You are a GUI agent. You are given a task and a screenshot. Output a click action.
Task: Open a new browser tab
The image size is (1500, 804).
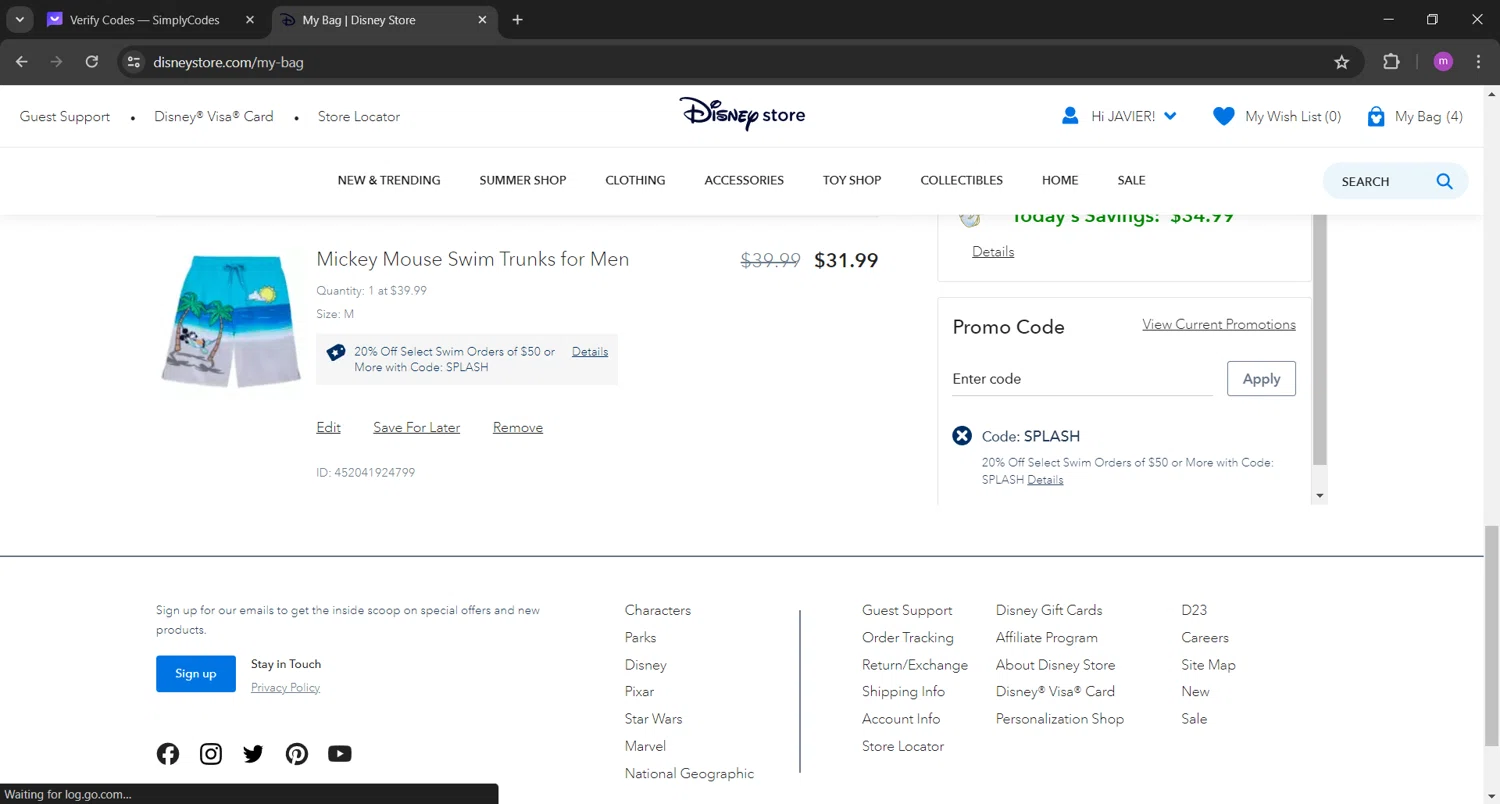tap(517, 20)
